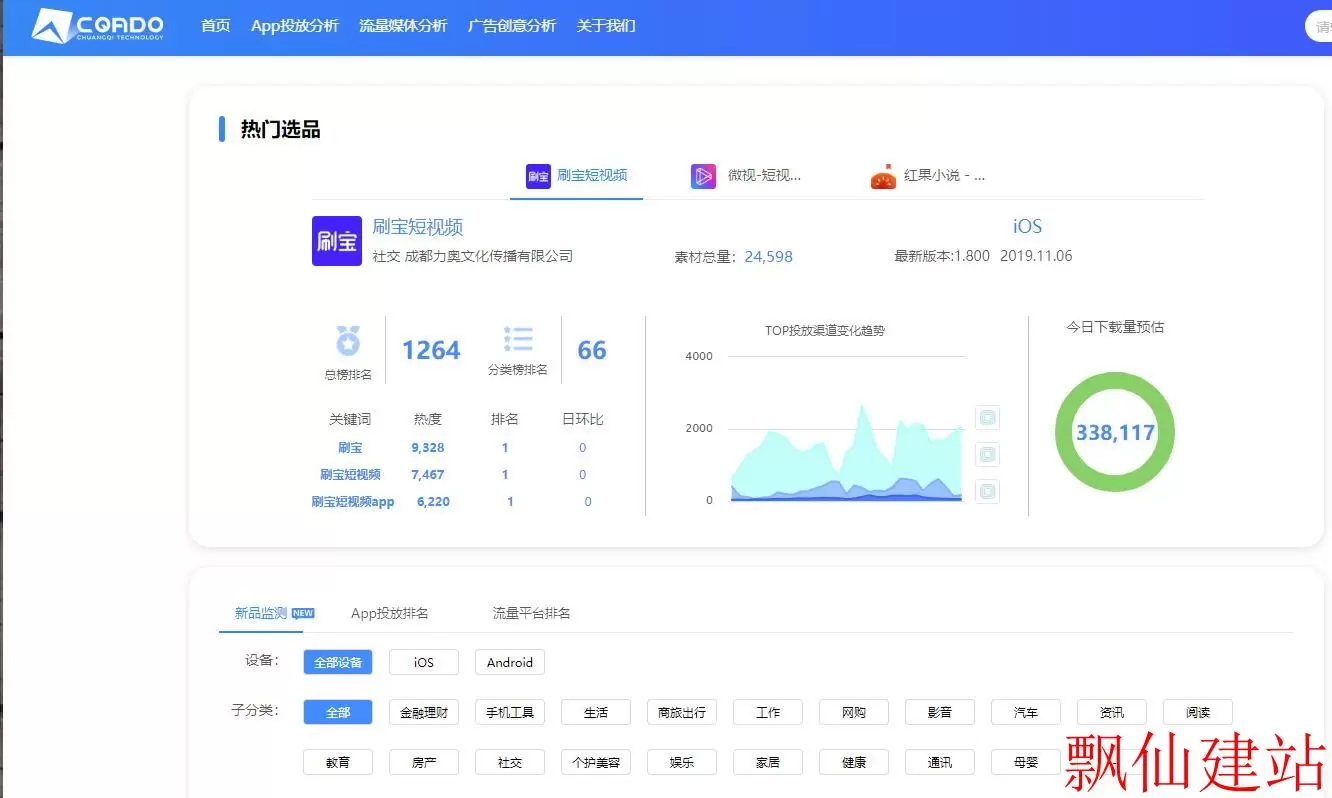Filter by 手机工具 subcategory

[x=510, y=712]
